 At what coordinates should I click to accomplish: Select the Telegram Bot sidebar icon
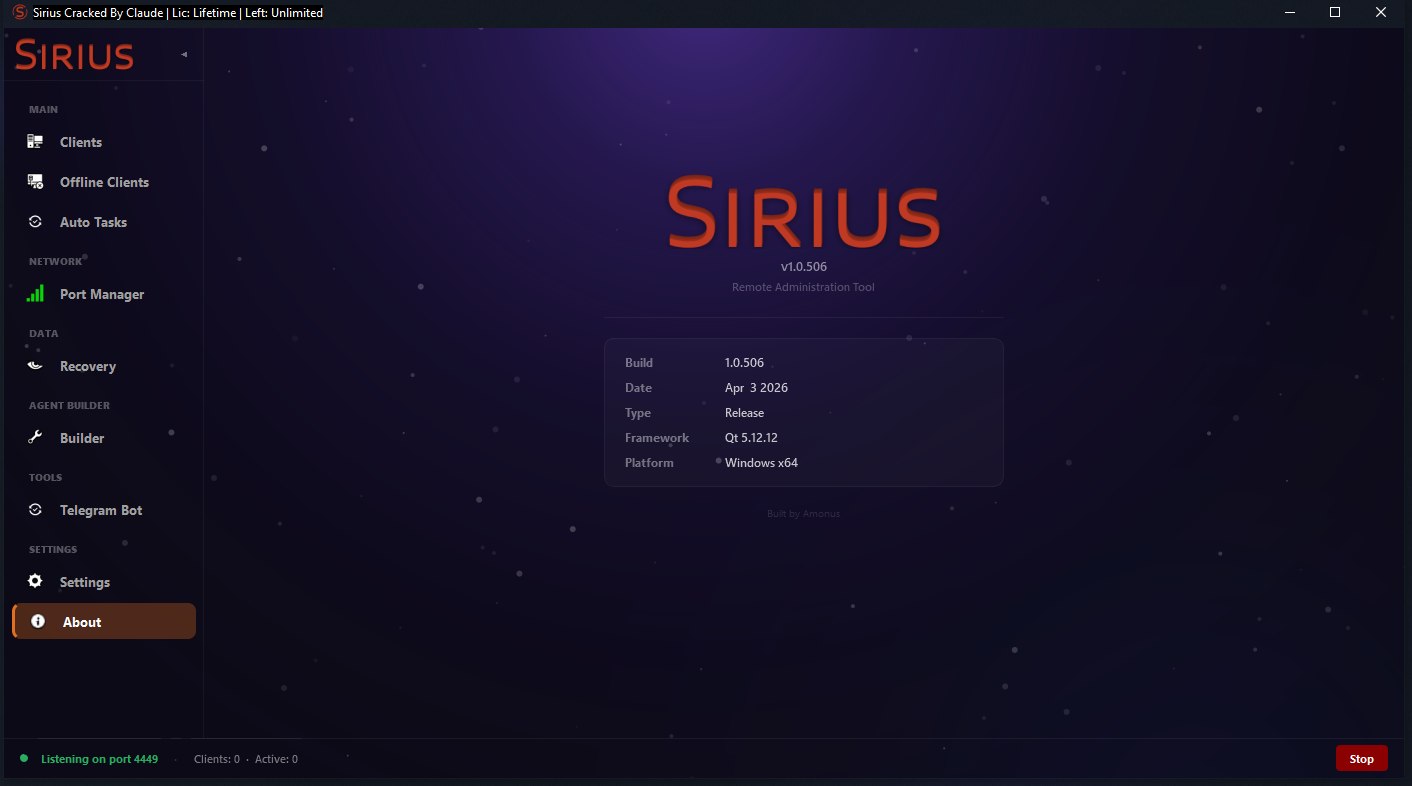tap(35, 510)
